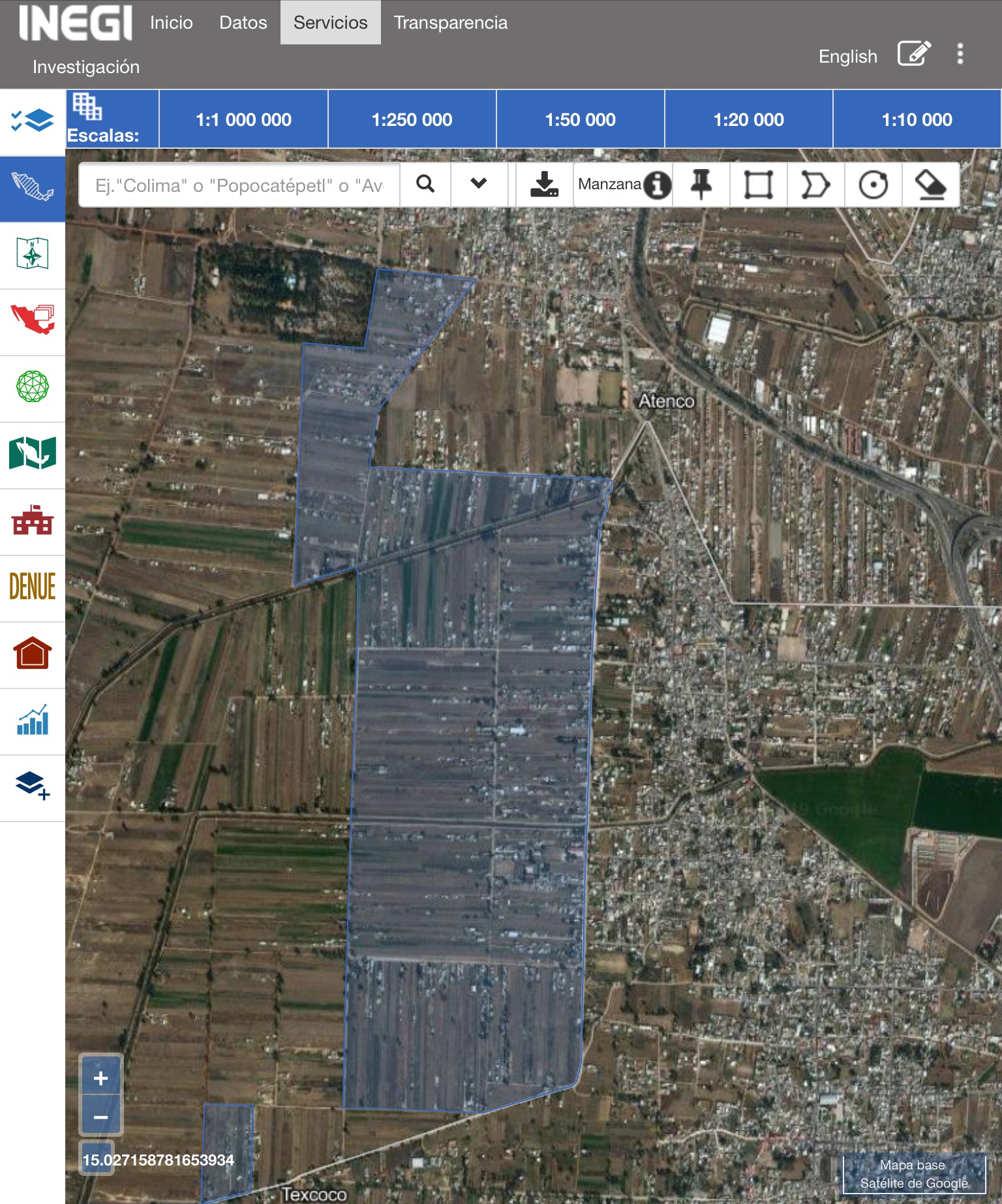Image resolution: width=1002 pixels, height=1204 pixels.
Task: Select the rectangle selection tool
Action: click(759, 185)
